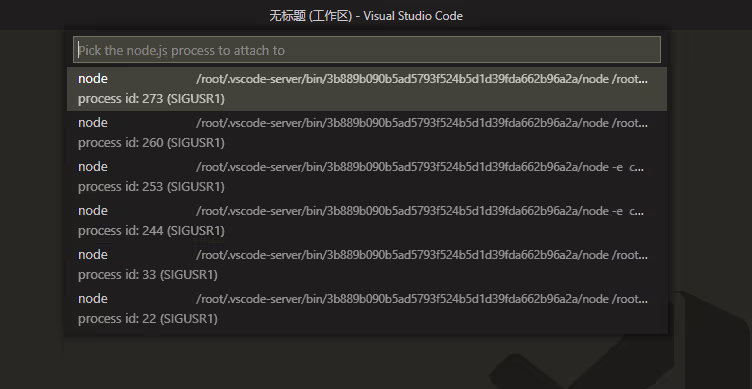The width and height of the screenshot is (752, 389).
Task: Select node process id 260
Action: tap(367, 133)
